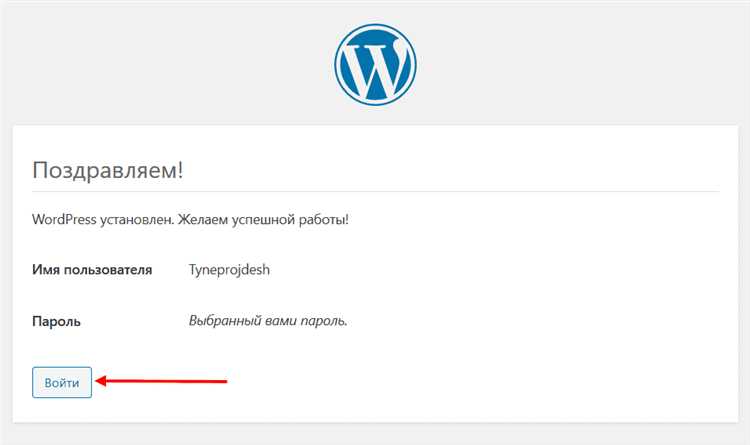750x445 pixels.
Task: Click the italic text Выбранный вами пароль.
Action: click(268, 321)
